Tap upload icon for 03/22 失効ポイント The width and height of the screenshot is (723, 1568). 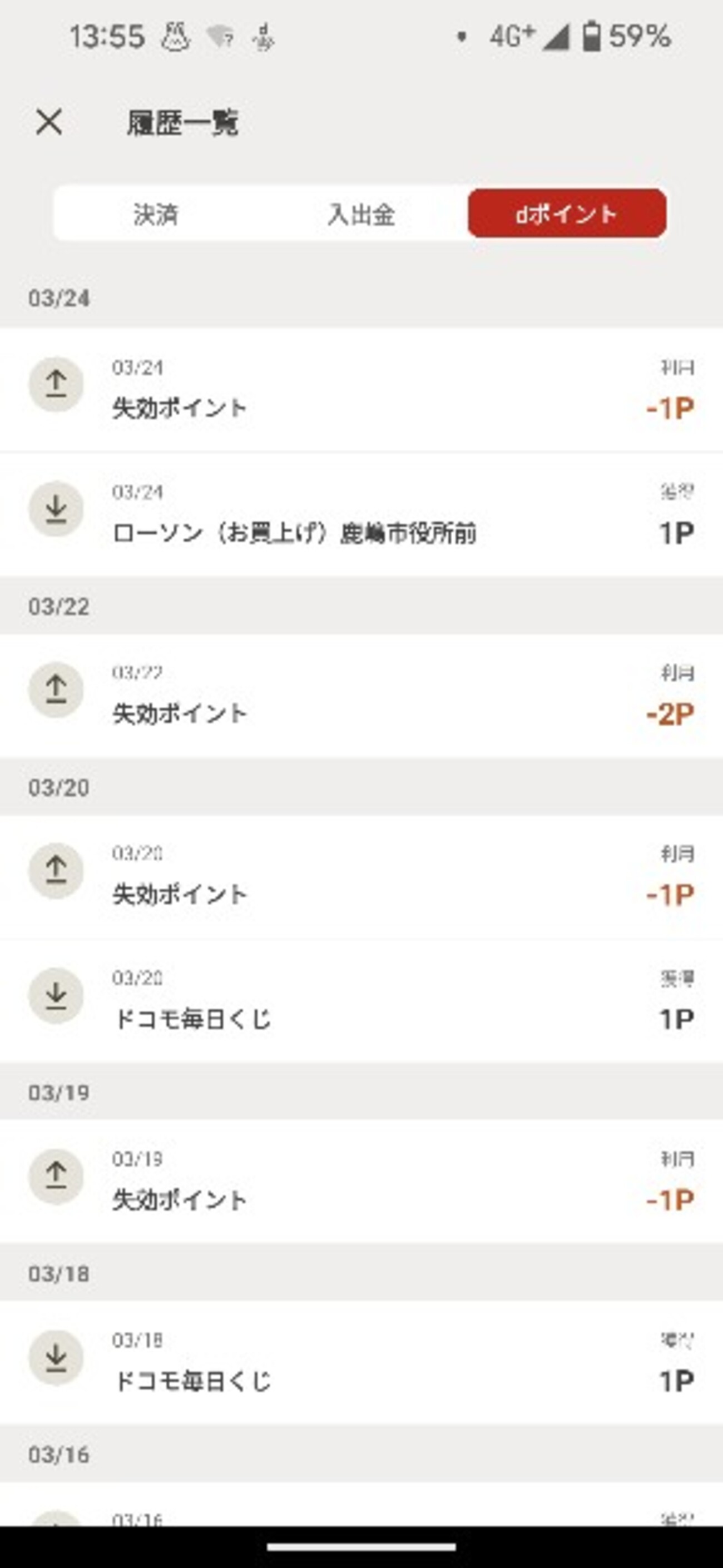(x=56, y=689)
